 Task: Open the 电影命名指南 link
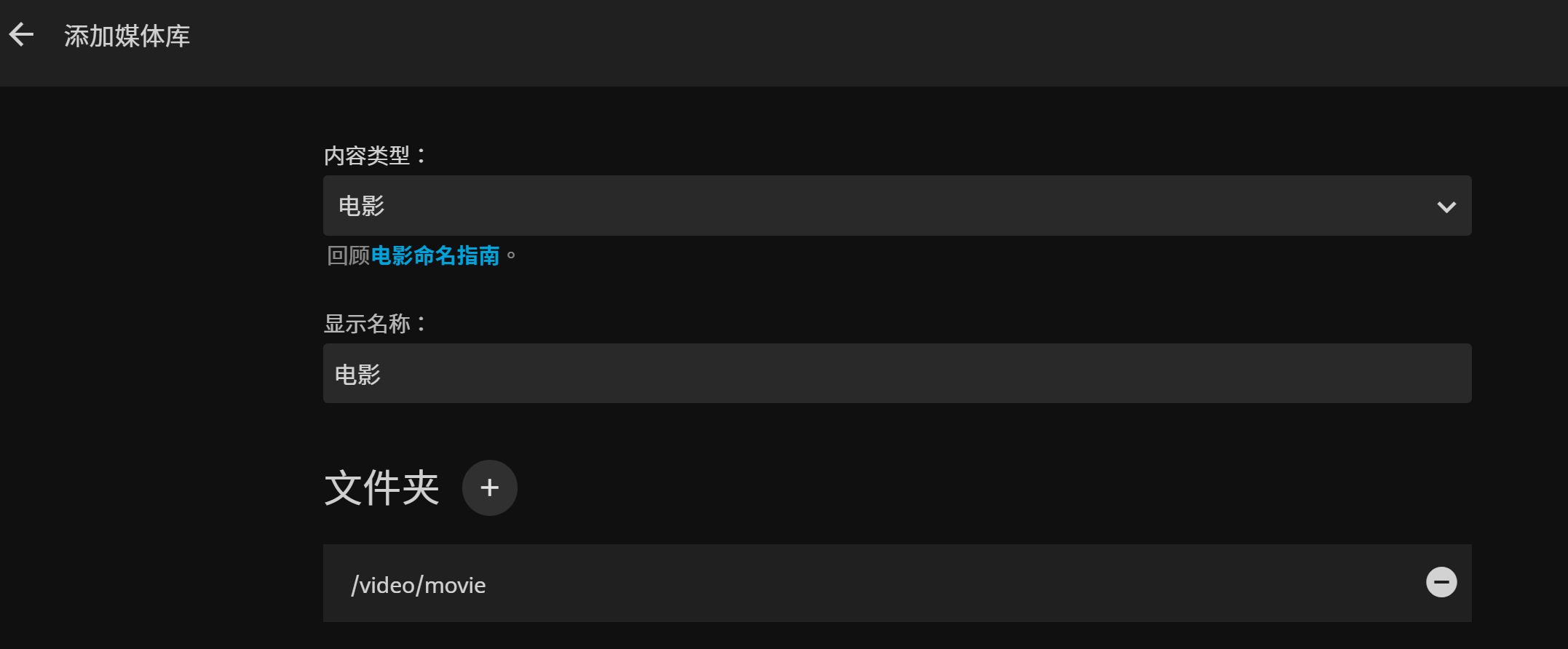(x=435, y=255)
